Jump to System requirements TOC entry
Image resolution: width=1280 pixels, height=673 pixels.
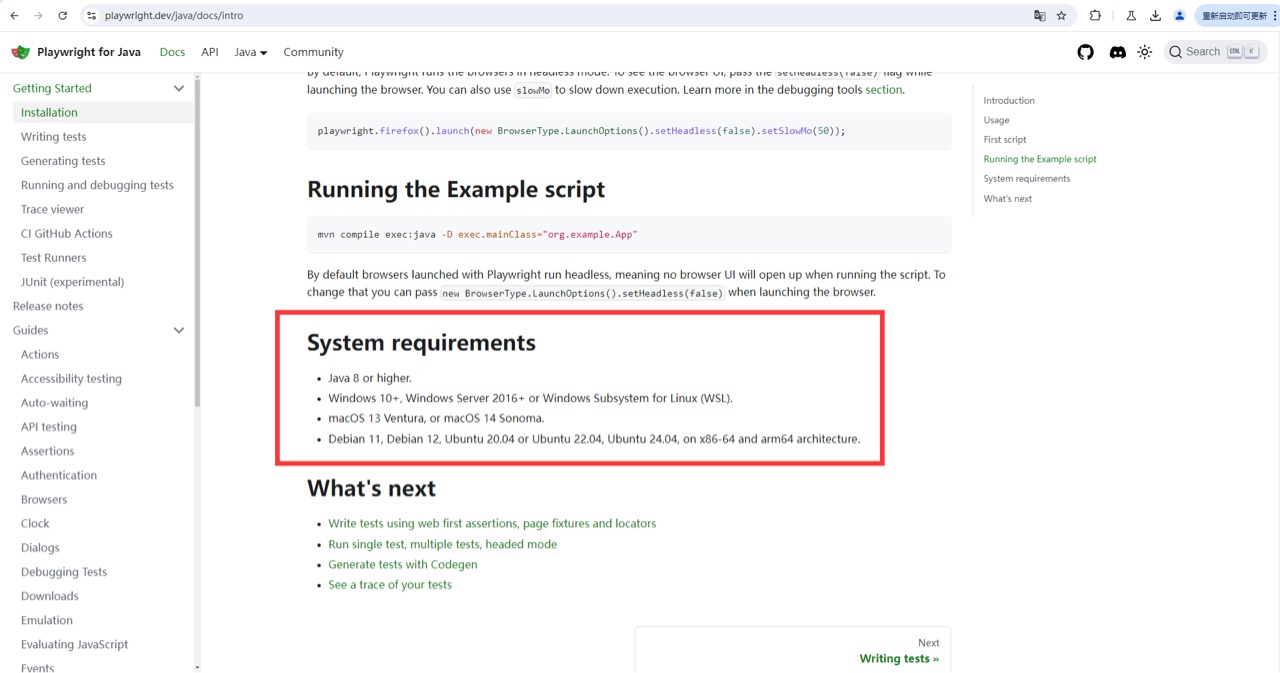pos(1027,179)
